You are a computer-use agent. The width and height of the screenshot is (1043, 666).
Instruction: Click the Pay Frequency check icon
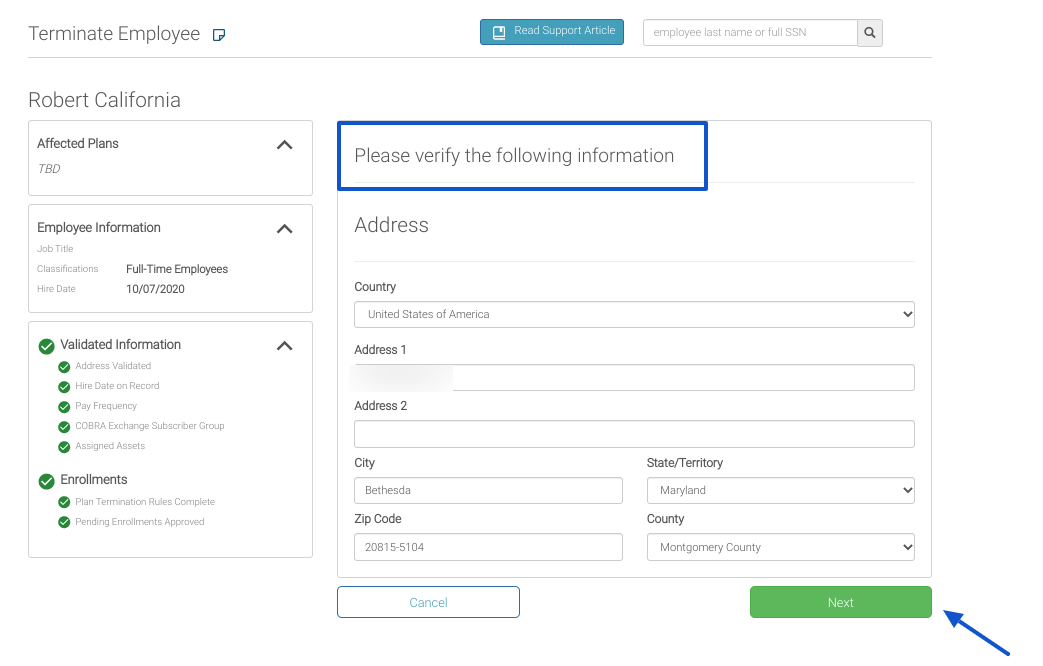(64, 407)
